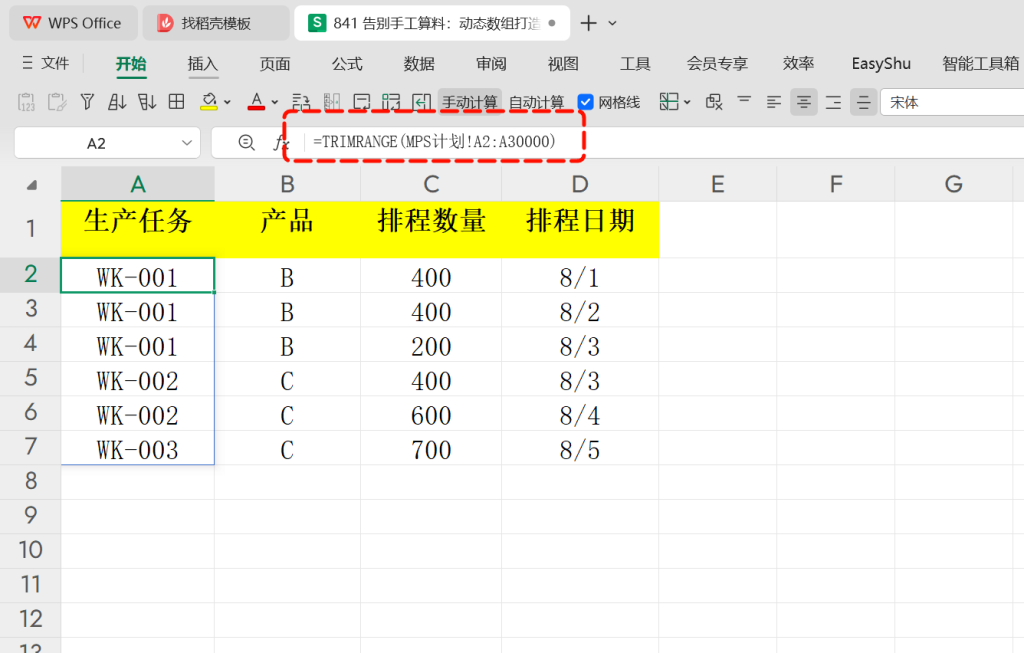The width and height of the screenshot is (1024, 653).
Task: Click cell A7 with WK-003
Action: (x=138, y=448)
